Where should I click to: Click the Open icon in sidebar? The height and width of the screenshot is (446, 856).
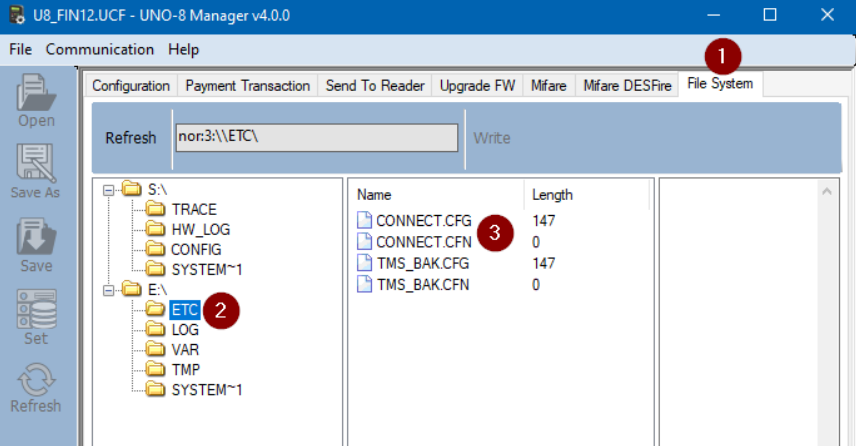36,92
